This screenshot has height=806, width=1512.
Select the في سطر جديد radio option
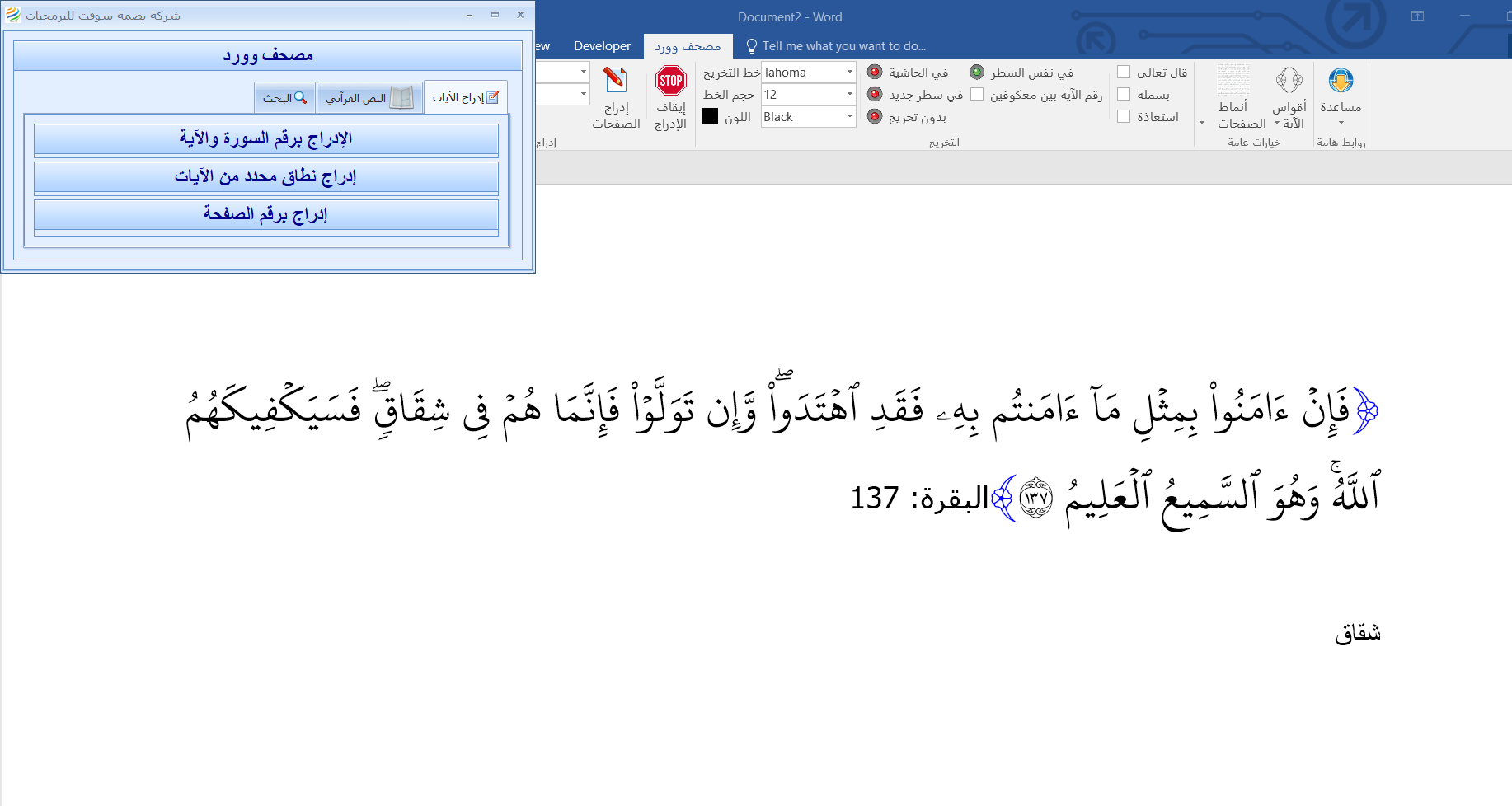875,95
